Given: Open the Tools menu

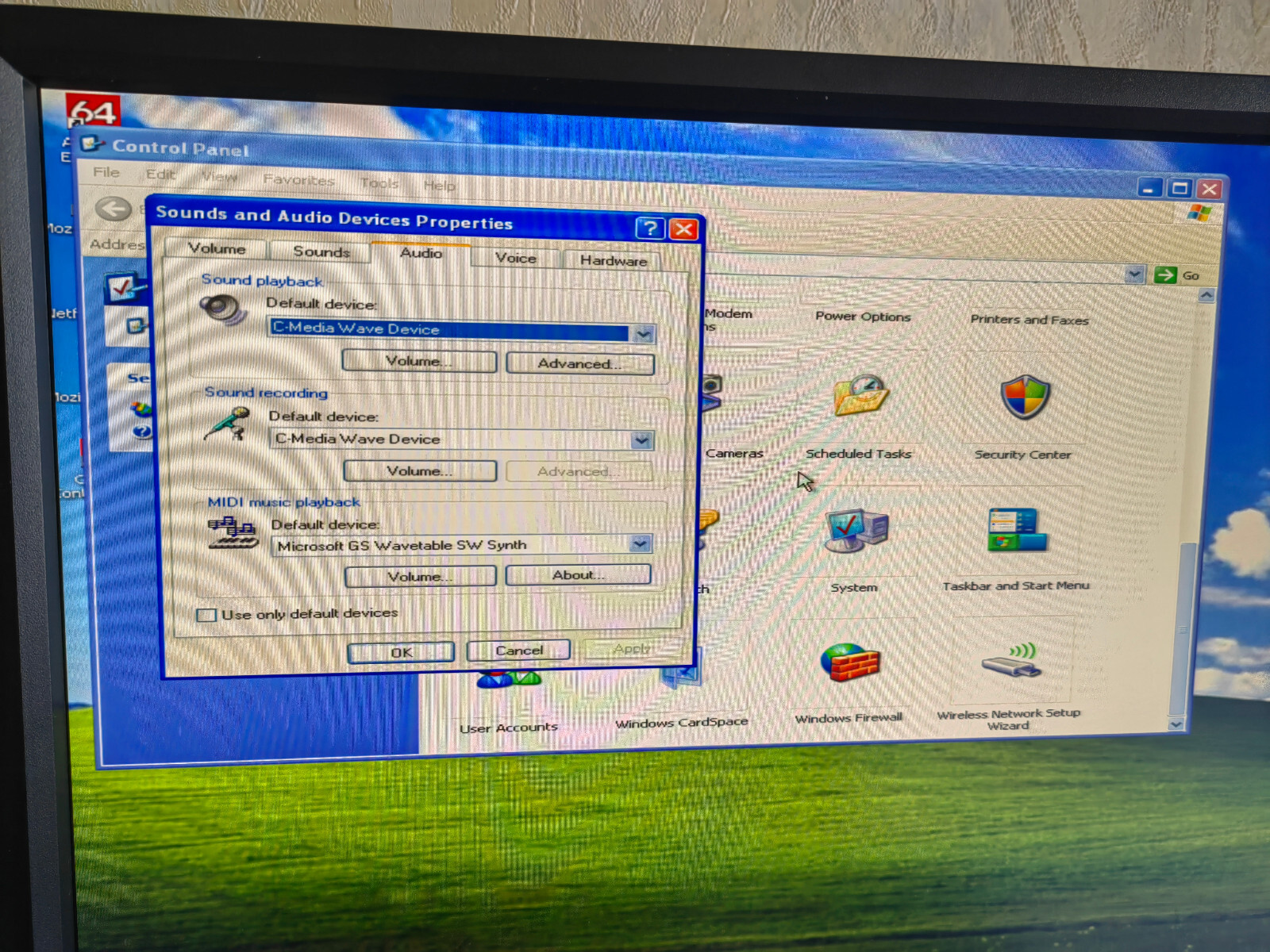Looking at the screenshot, I should click(379, 183).
